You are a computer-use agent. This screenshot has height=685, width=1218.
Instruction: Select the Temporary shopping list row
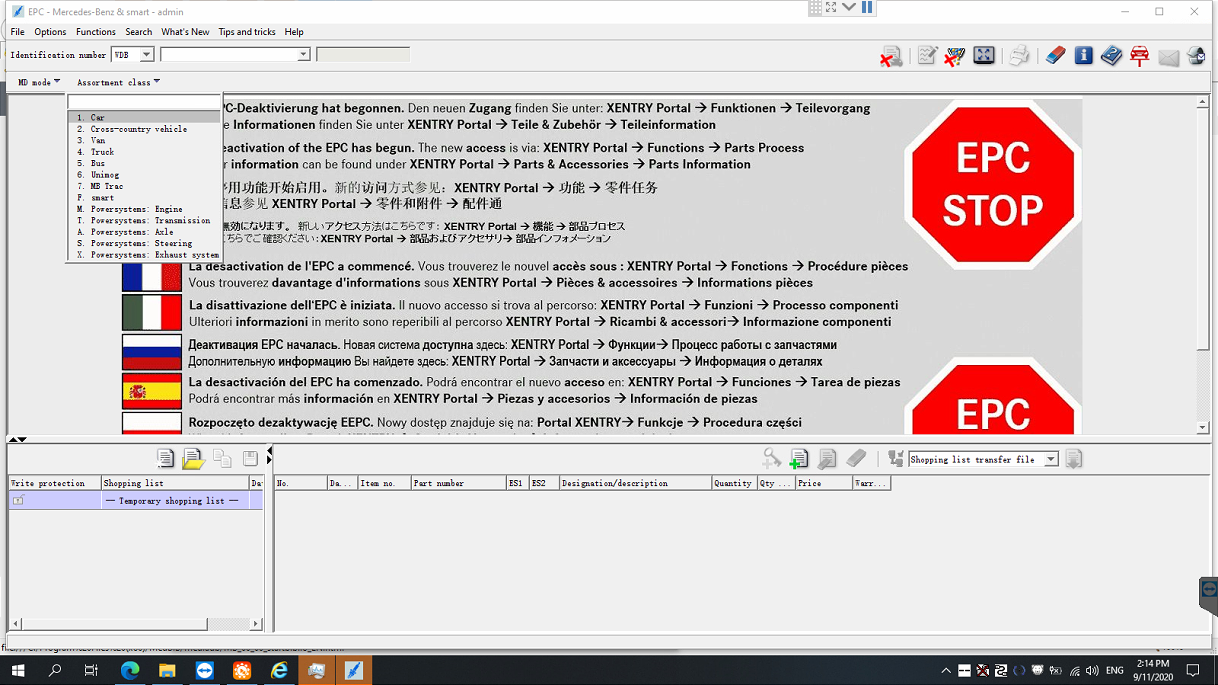point(136,500)
